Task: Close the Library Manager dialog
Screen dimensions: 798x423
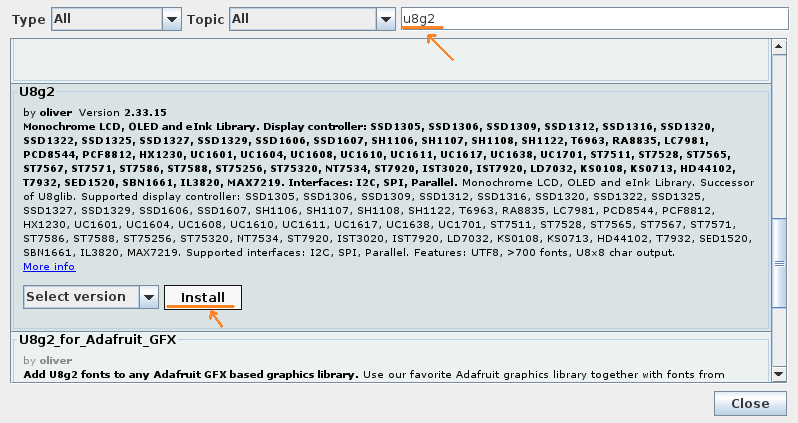Action: click(750, 404)
